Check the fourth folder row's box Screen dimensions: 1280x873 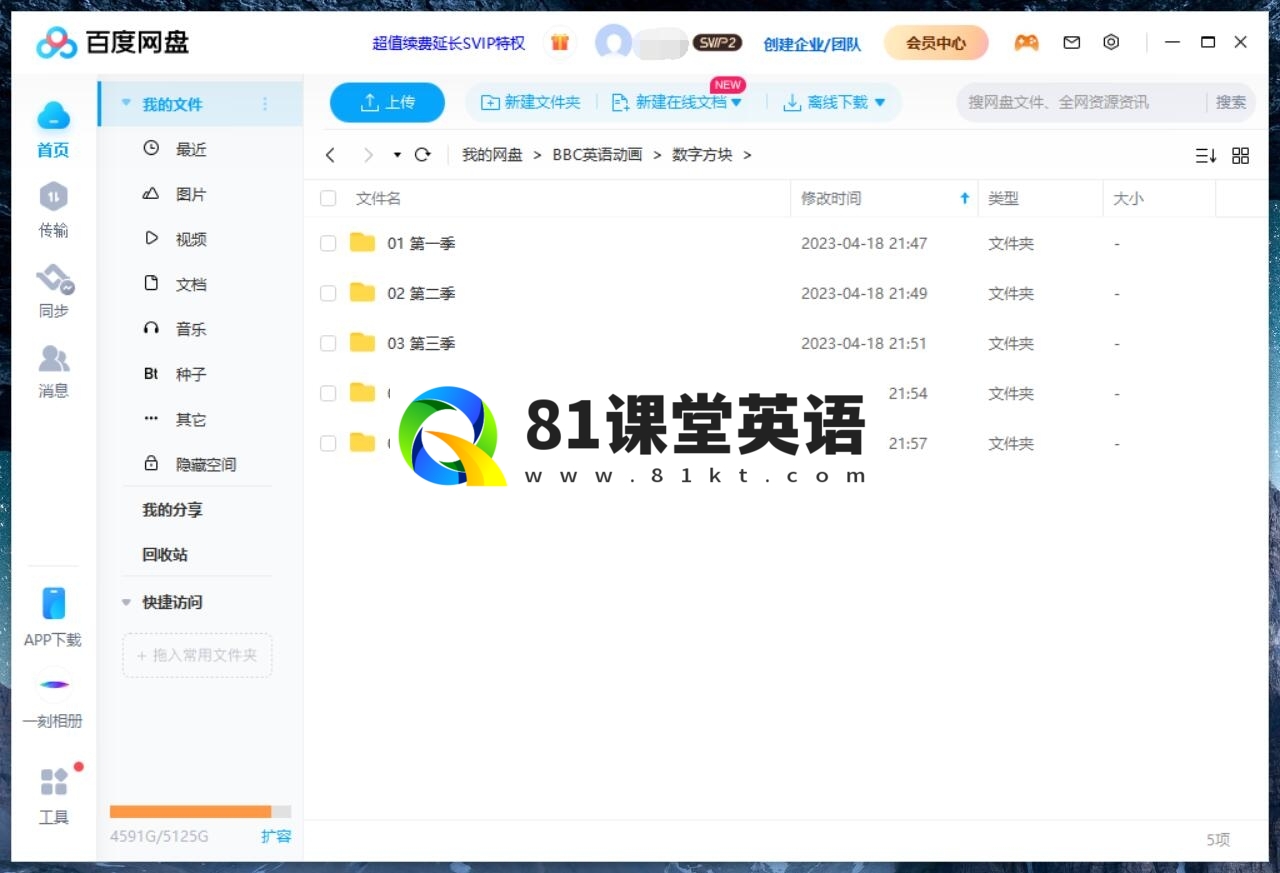click(x=328, y=393)
